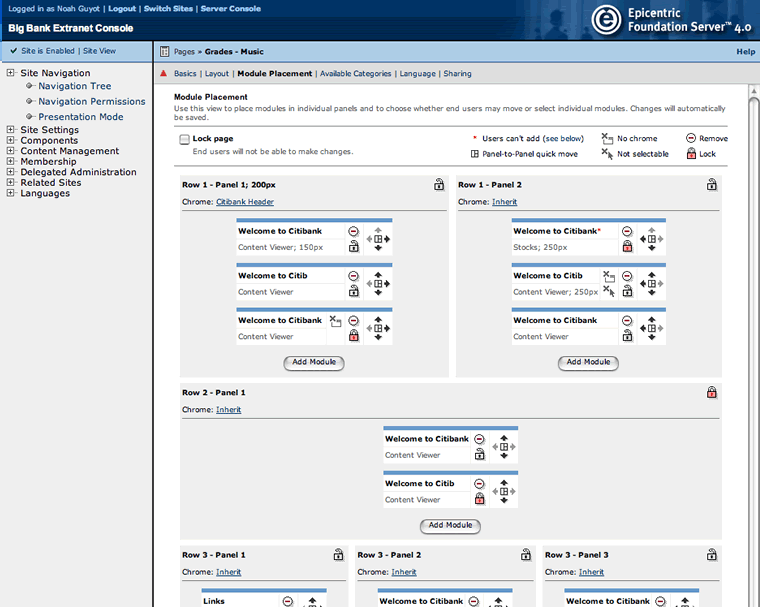Viewport: 760px width, 607px height.
Task: Toggle lock for Row 3 - Panel 3
Action: point(712,554)
